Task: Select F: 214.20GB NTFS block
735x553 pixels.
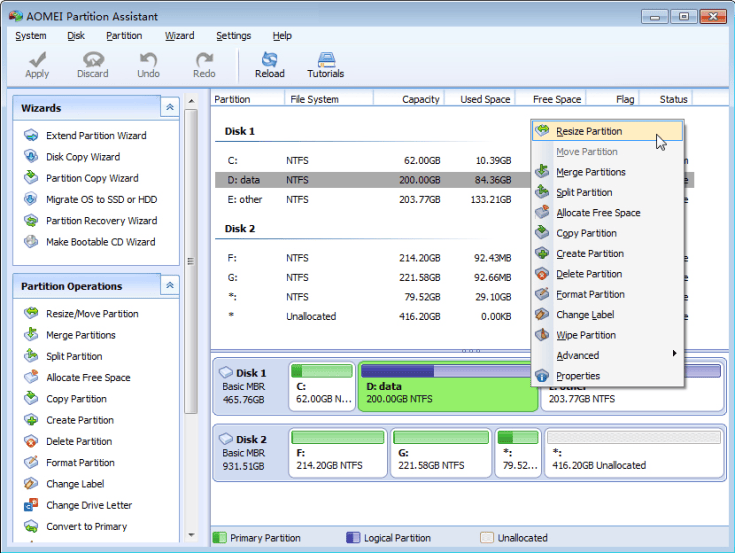Action: (338, 453)
